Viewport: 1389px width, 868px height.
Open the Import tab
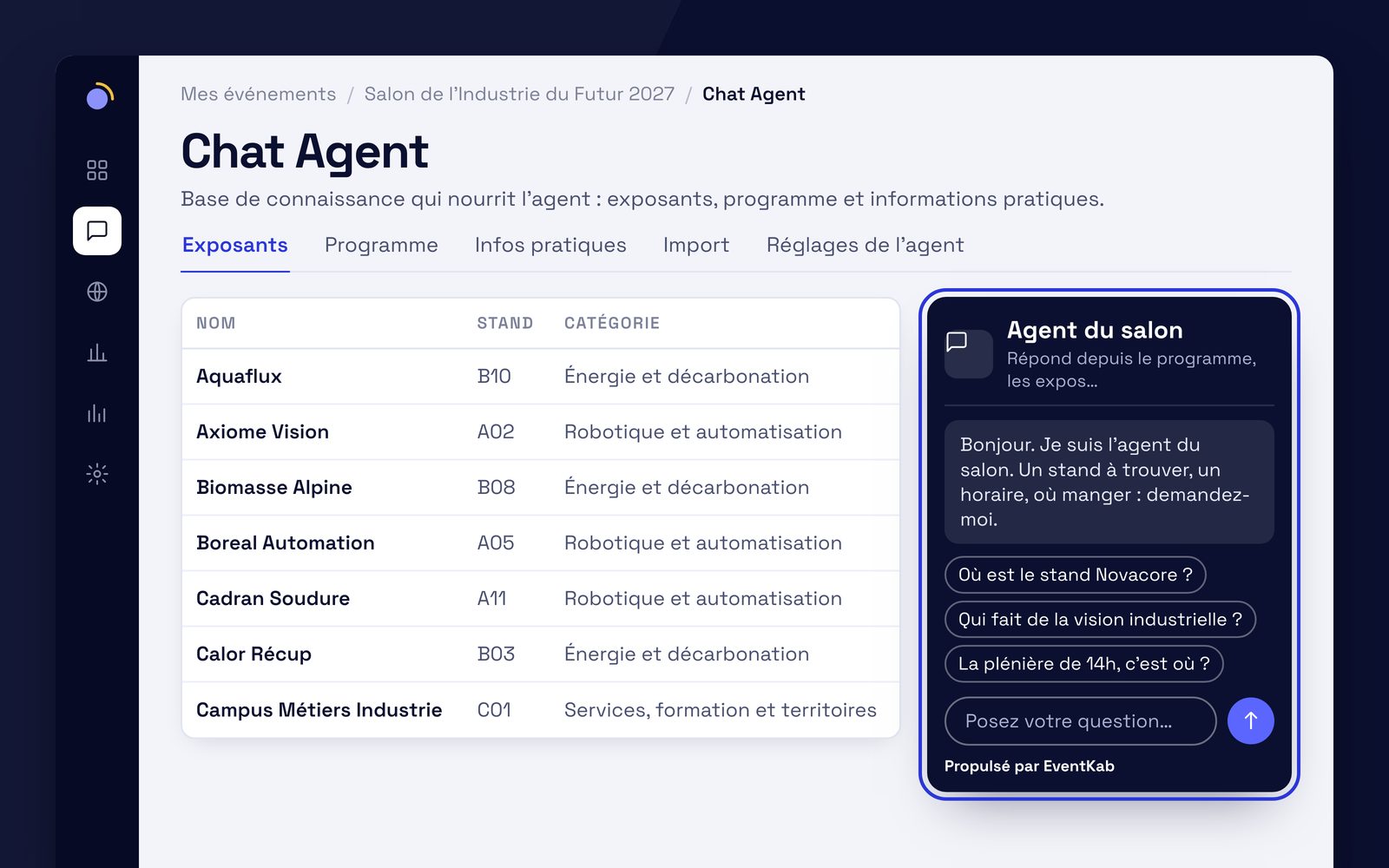pos(696,245)
